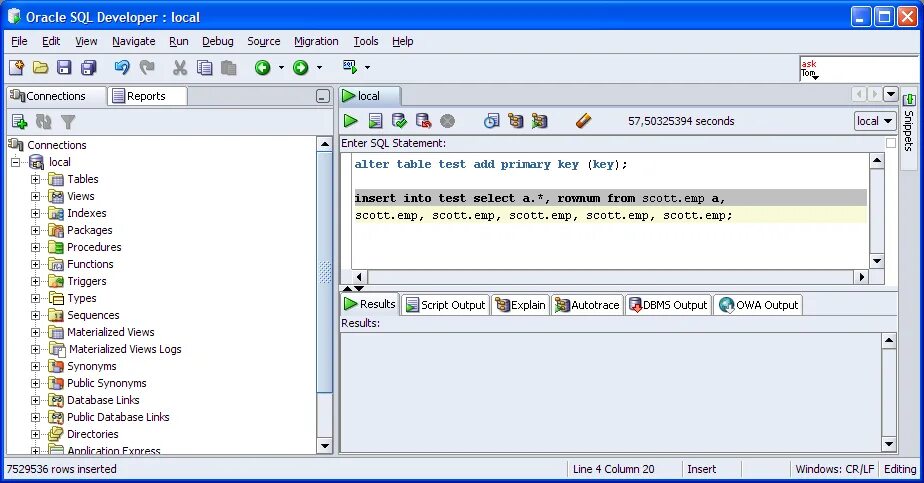
Task: Click the Run Script icon
Action: (375, 121)
